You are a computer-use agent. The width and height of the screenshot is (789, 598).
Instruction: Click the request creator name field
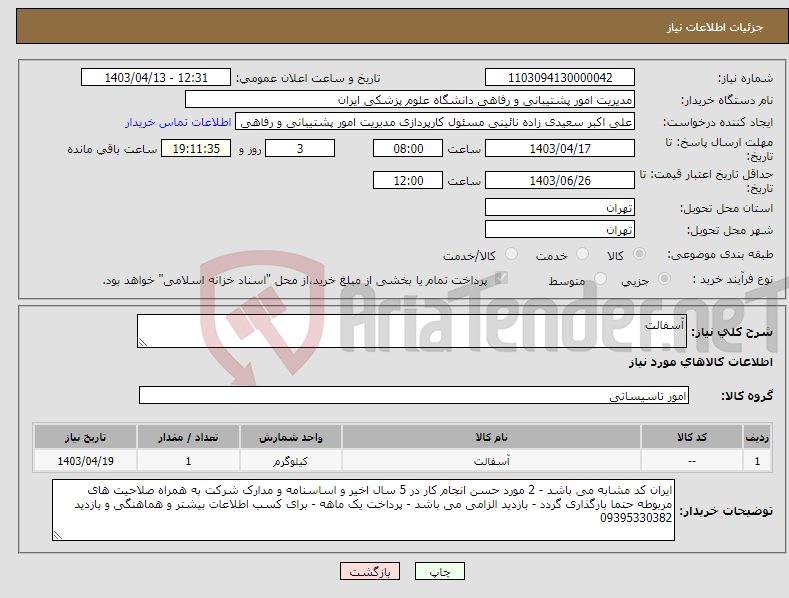coord(435,122)
